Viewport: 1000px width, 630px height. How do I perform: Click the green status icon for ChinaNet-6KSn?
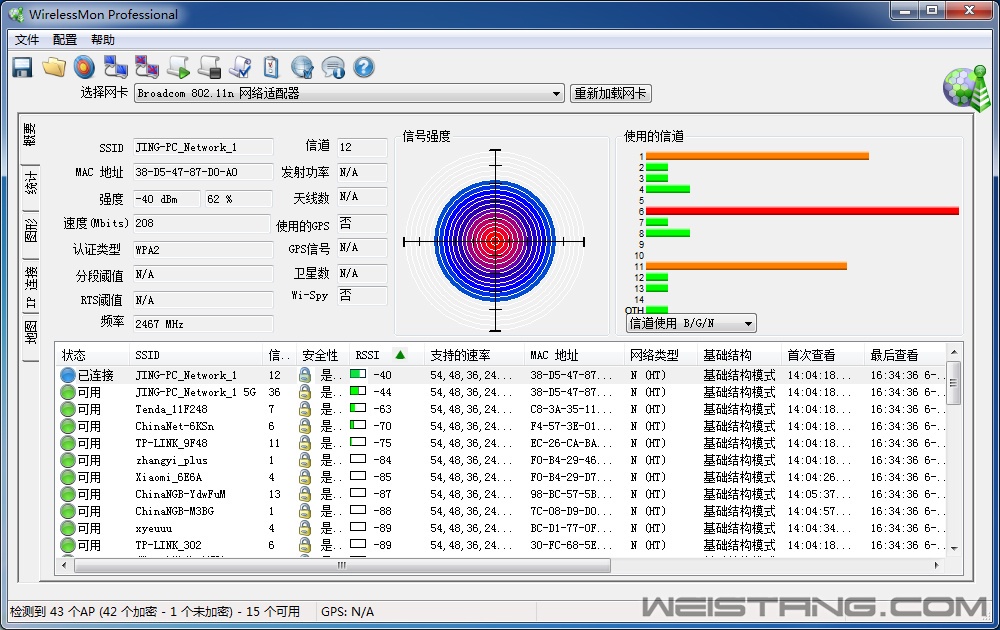pos(68,426)
